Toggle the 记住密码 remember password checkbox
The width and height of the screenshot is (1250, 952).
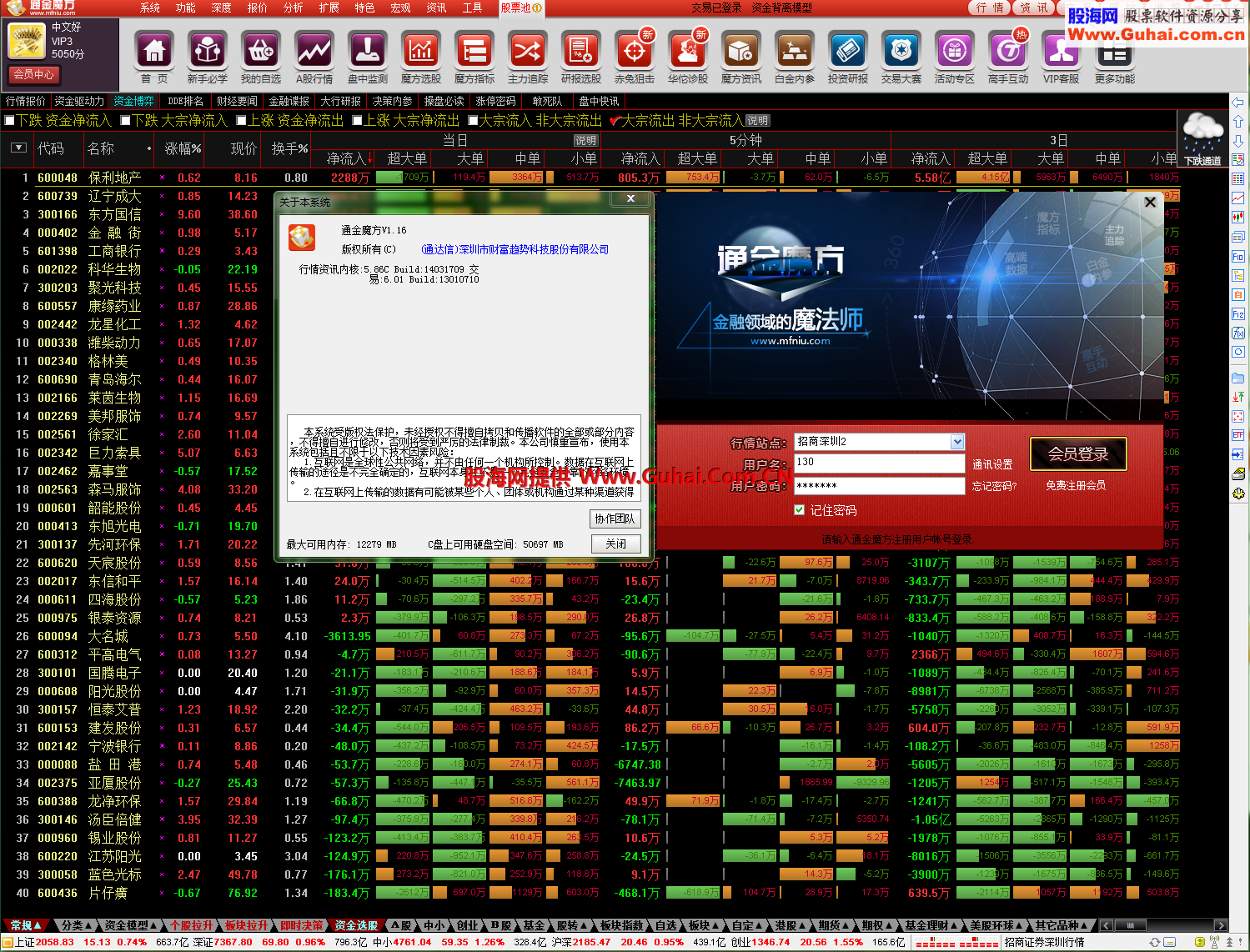(x=799, y=509)
